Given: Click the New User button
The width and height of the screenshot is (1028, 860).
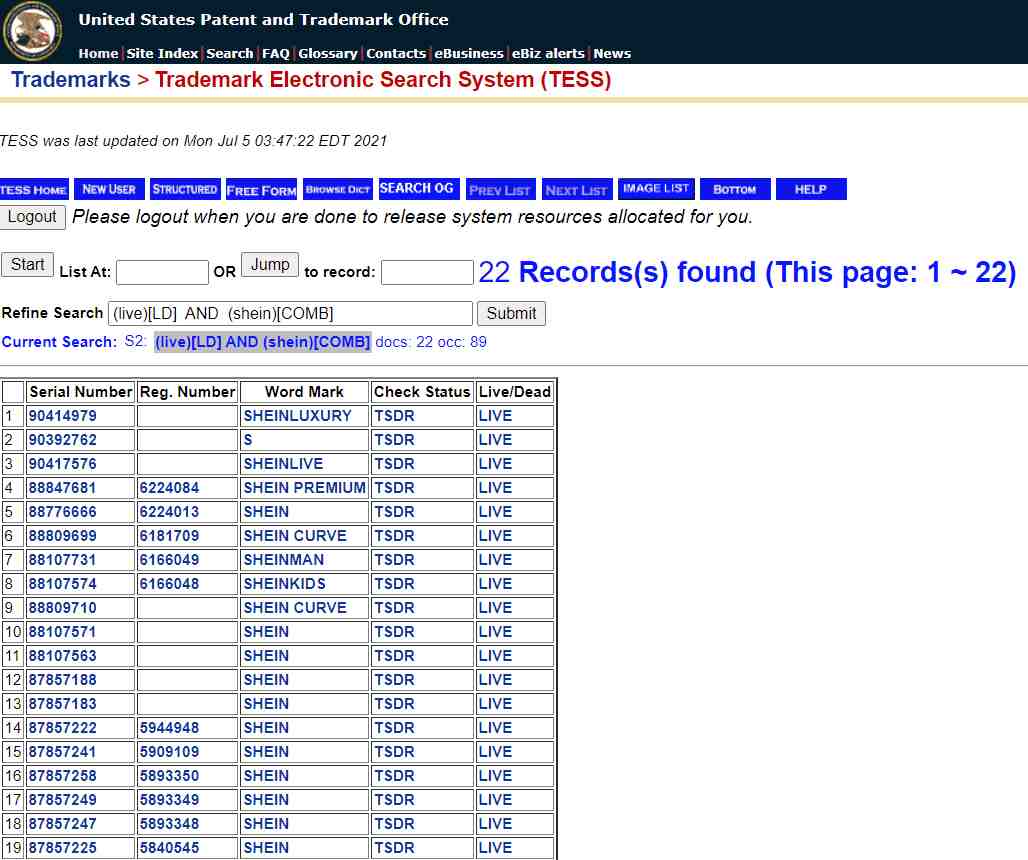Looking at the screenshot, I should click(109, 189).
